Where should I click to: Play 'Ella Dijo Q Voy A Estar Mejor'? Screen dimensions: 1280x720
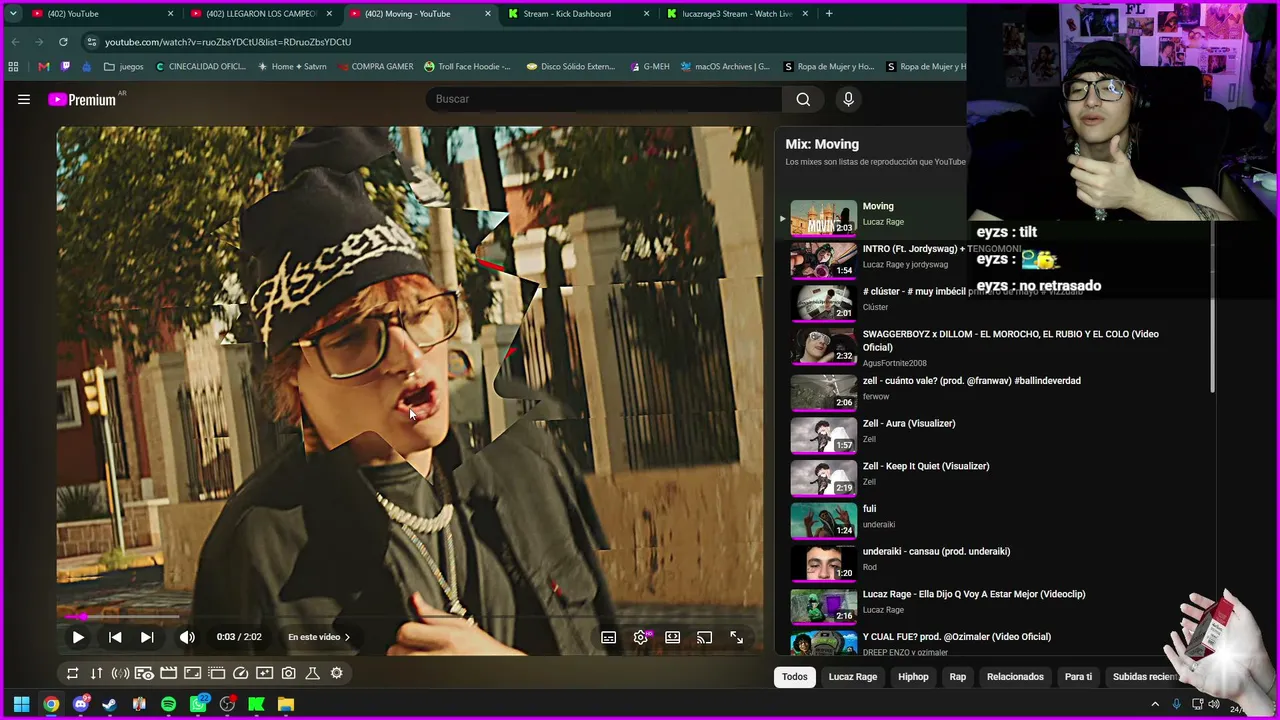[x=974, y=594]
